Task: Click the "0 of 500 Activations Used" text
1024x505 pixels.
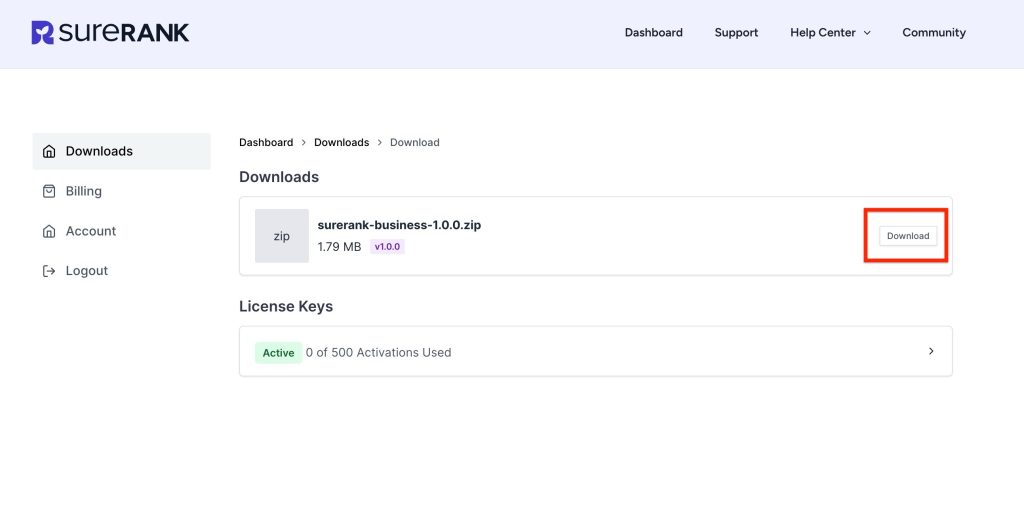Action: point(379,353)
